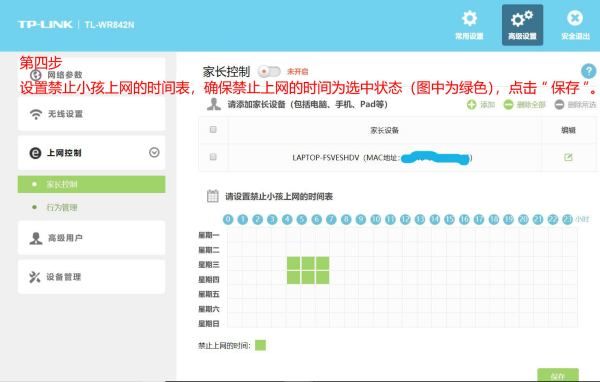Click hour marker 12 in schedule

(x=405, y=219)
